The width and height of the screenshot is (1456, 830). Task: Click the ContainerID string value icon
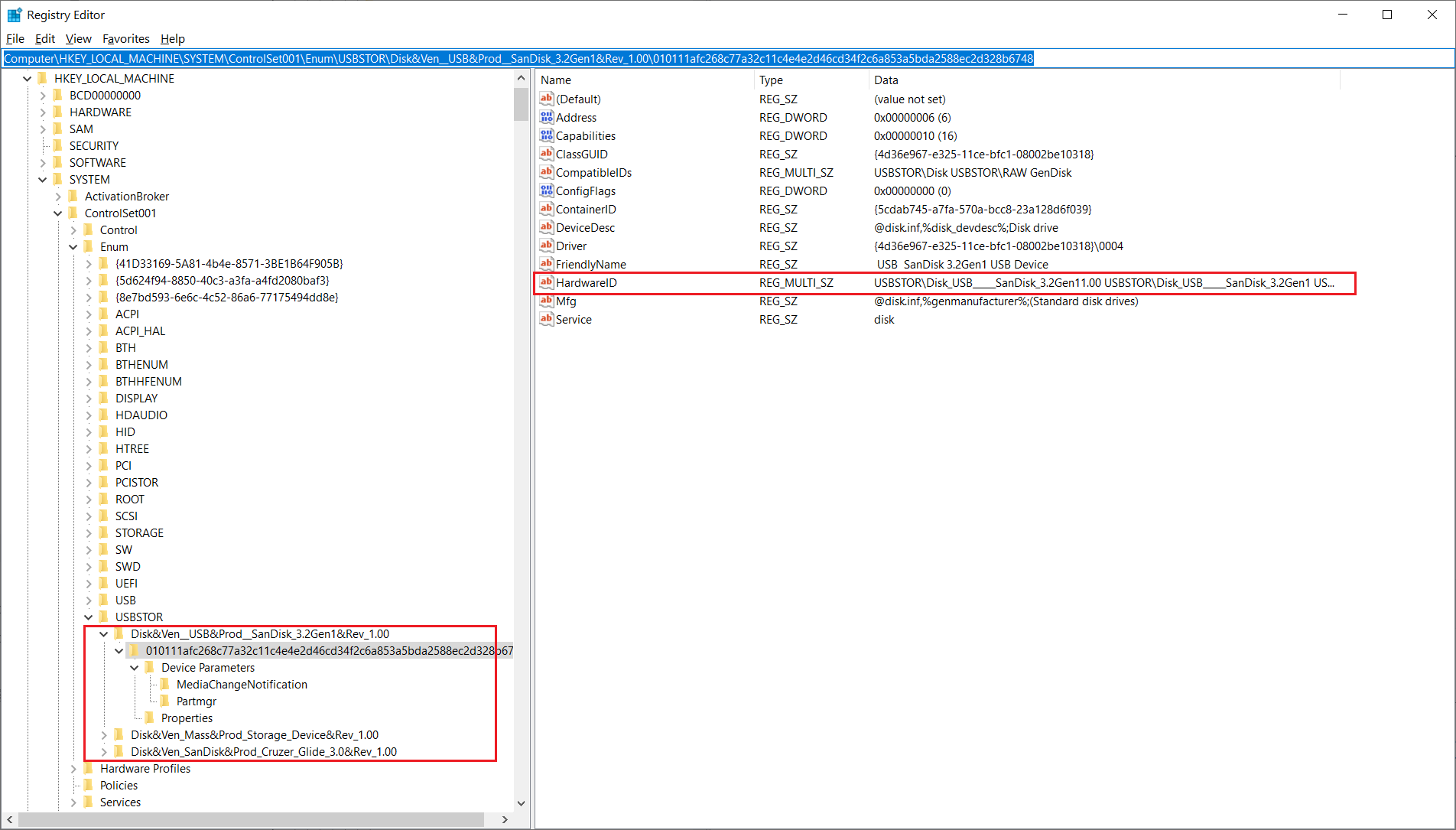tap(546, 209)
